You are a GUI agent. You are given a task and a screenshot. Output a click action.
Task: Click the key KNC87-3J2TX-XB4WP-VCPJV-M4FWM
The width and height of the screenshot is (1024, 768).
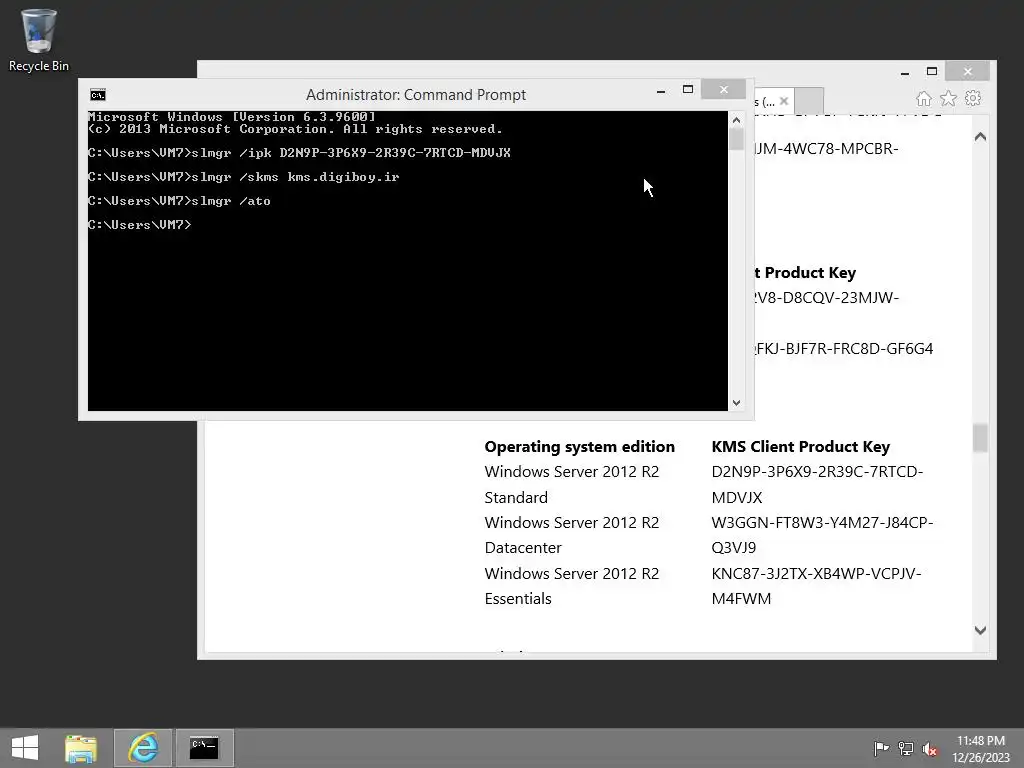pyautogui.click(x=816, y=586)
